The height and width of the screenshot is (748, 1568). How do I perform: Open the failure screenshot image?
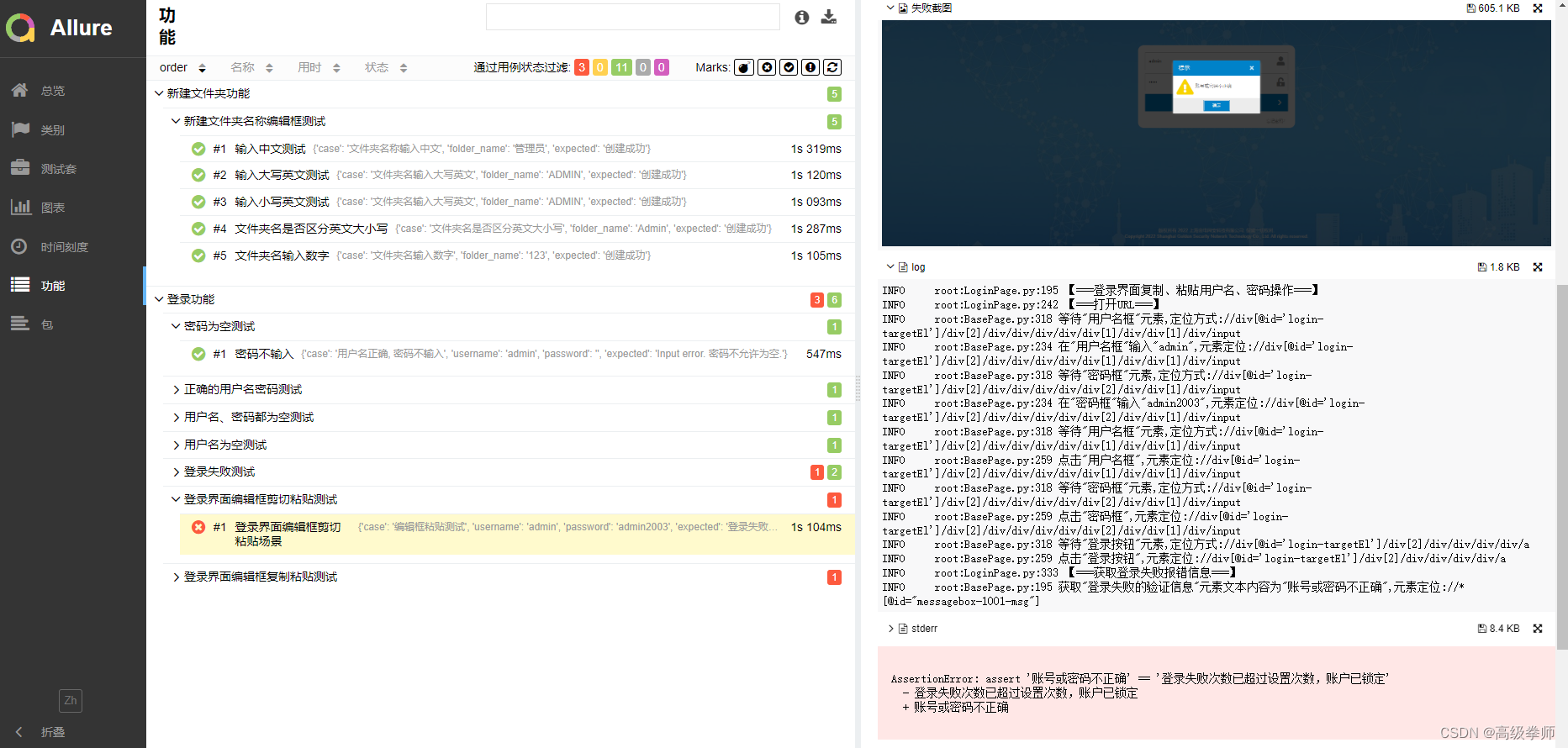point(1216,133)
